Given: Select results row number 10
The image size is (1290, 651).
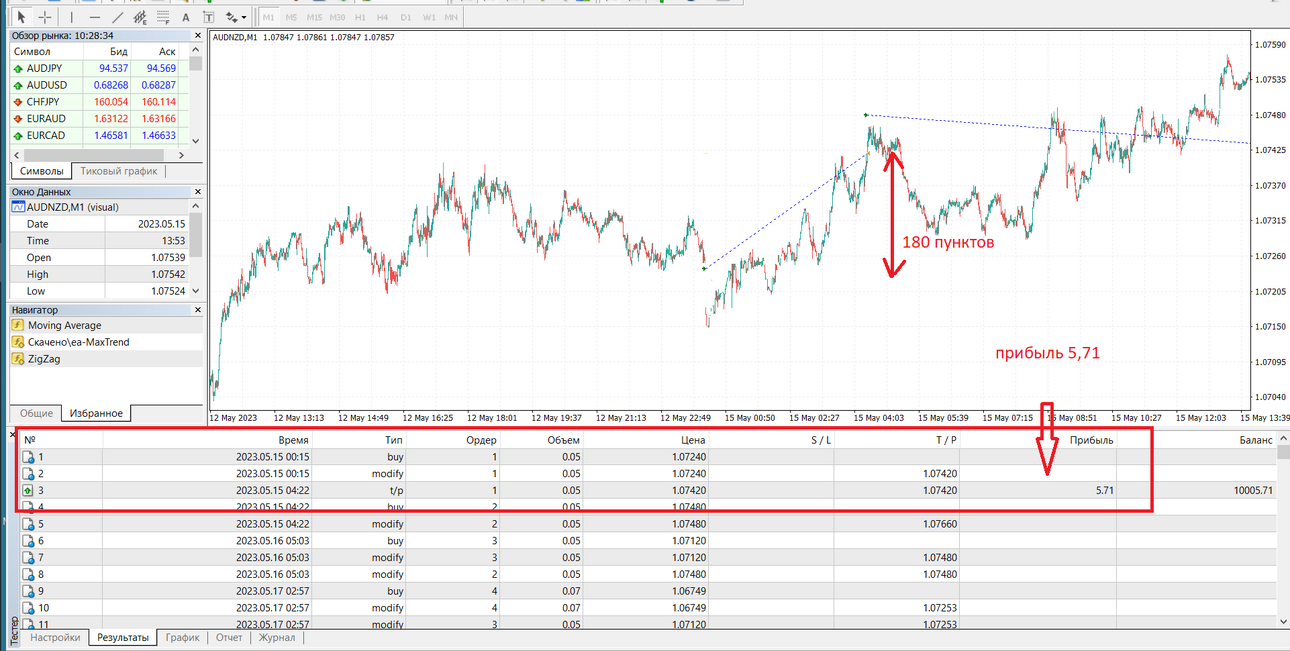Looking at the screenshot, I should 648,607.
